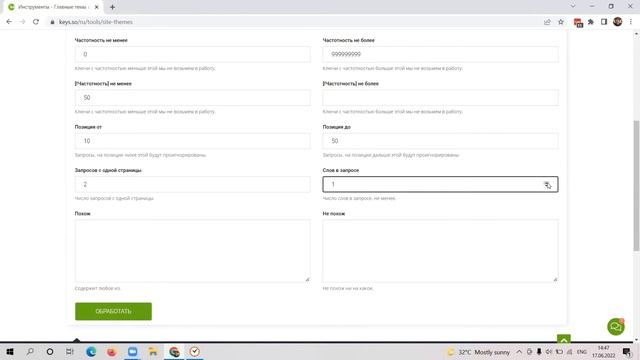Click the site lock icon in address bar
This screenshot has height=360, width=640.
coord(52,22)
